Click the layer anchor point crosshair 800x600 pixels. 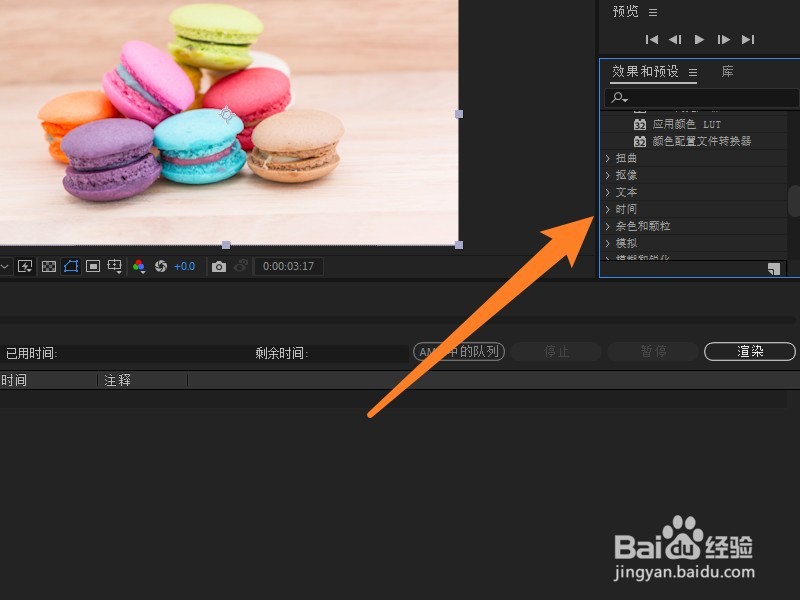pyautogui.click(x=227, y=114)
